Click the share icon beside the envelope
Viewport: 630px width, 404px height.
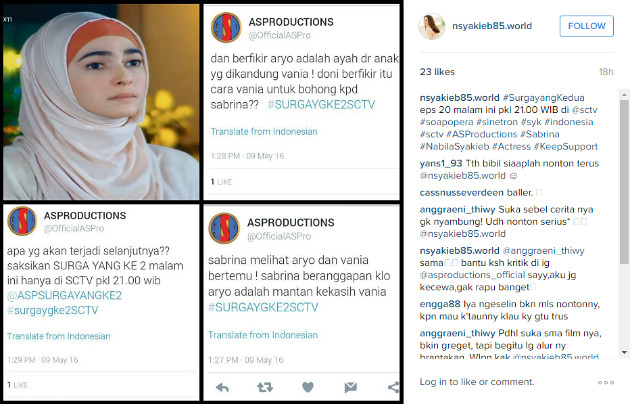[394, 387]
